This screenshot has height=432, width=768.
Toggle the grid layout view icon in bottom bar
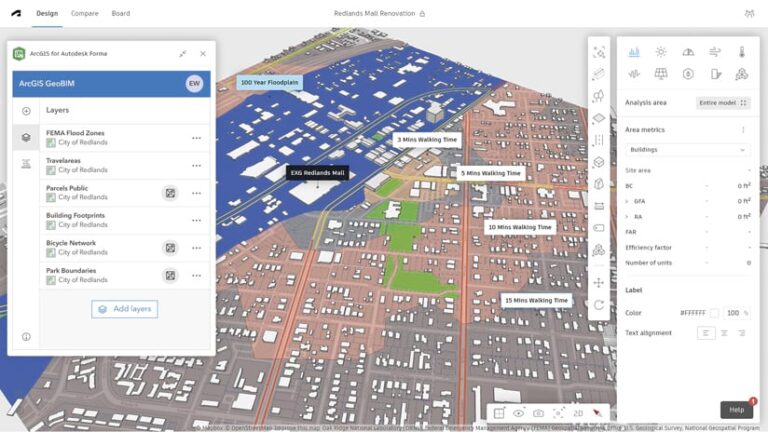pyautogui.click(x=499, y=413)
